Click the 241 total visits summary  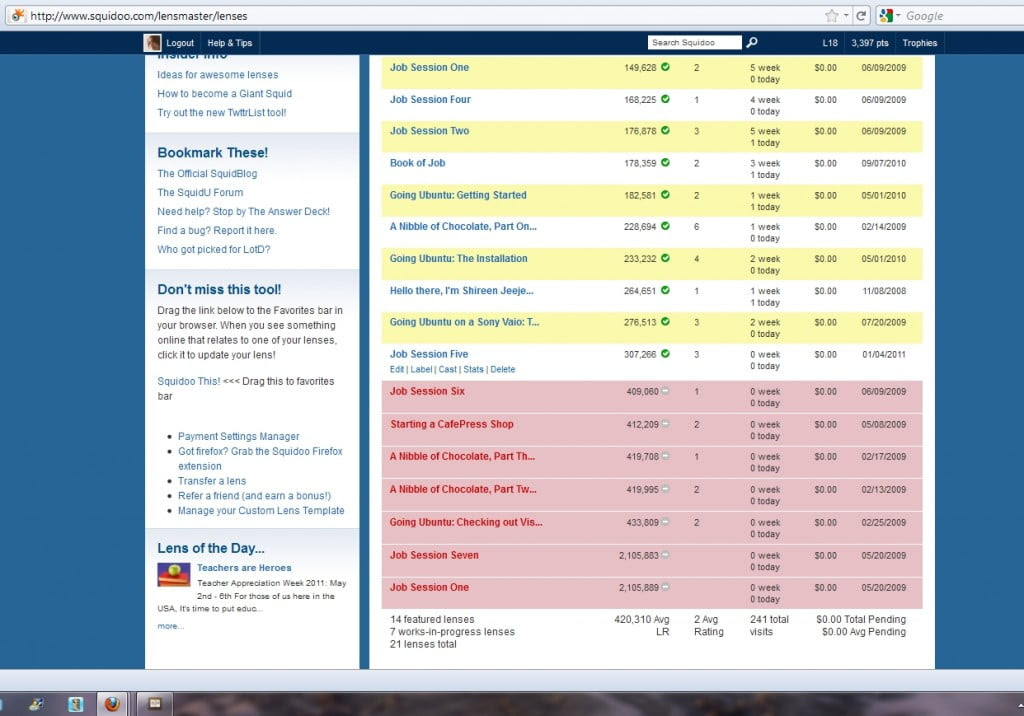[769, 626]
